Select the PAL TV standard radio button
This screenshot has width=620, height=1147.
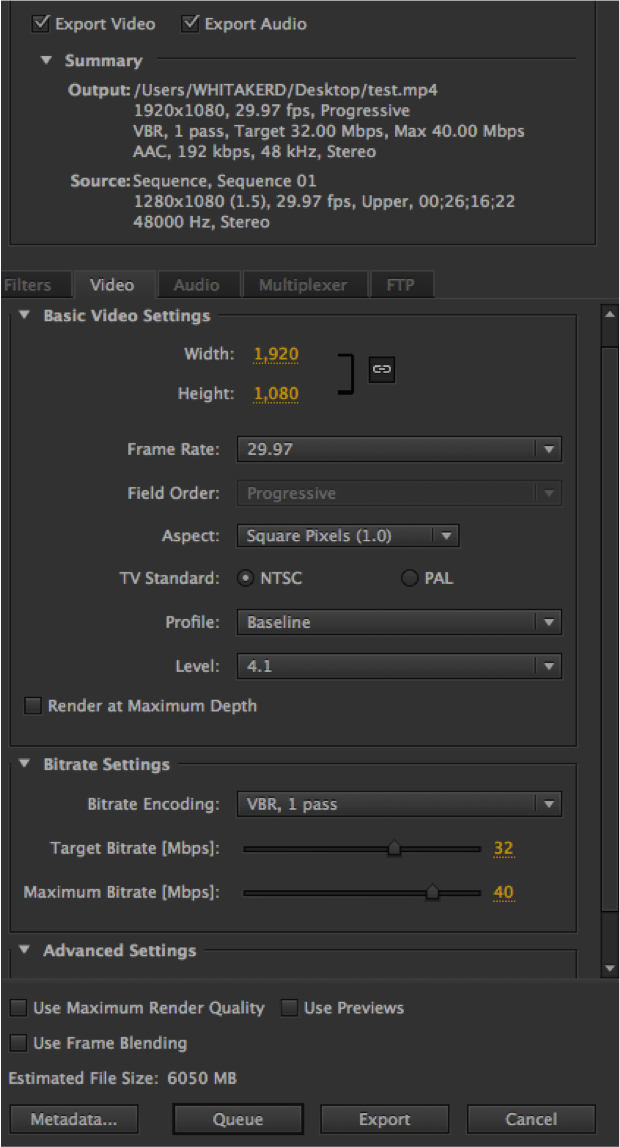pyautogui.click(x=409, y=578)
